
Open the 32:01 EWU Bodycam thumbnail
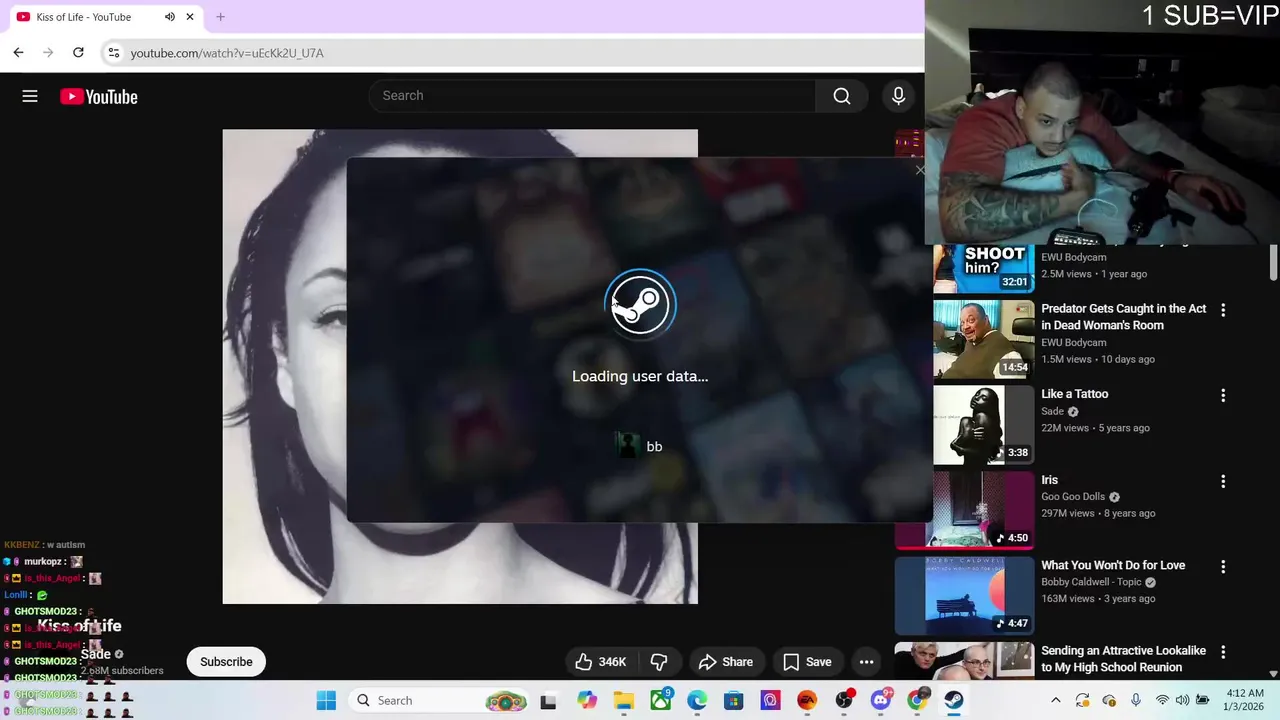[x=984, y=268]
